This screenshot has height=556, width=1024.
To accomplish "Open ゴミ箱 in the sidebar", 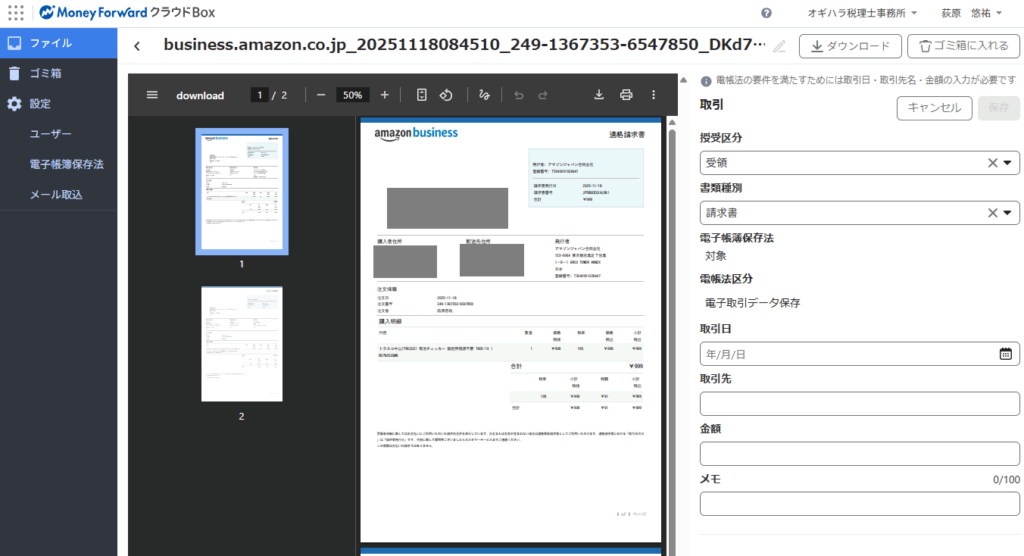I will [43, 73].
